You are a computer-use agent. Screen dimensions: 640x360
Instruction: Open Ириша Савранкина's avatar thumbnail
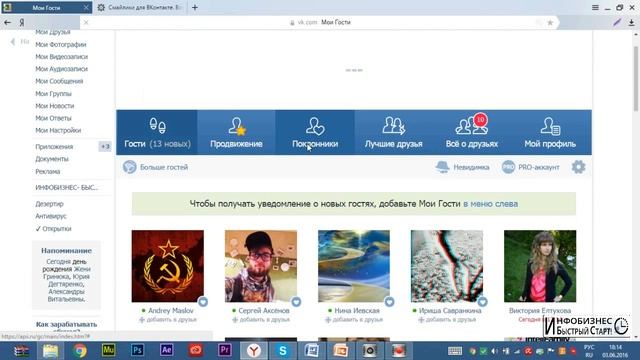click(x=447, y=266)
